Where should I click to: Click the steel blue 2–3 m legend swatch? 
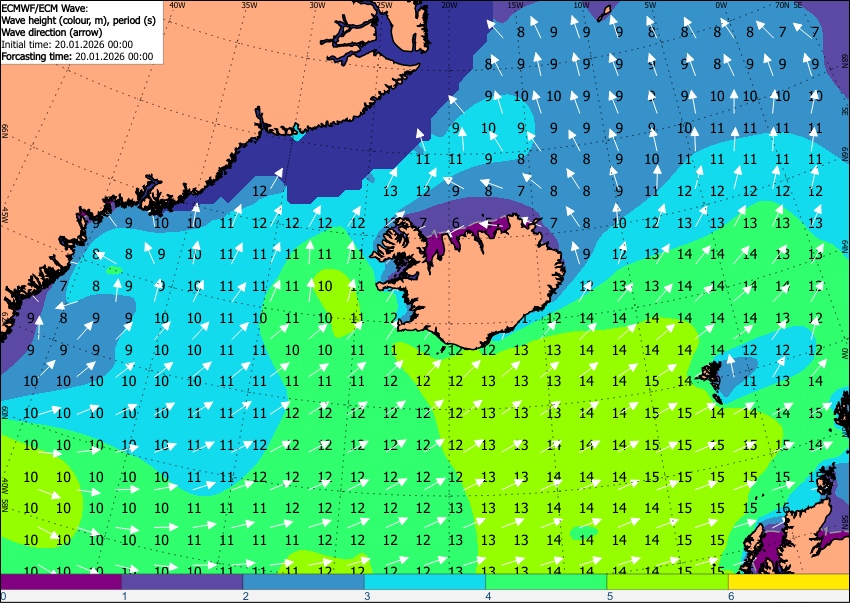point(304,582)
